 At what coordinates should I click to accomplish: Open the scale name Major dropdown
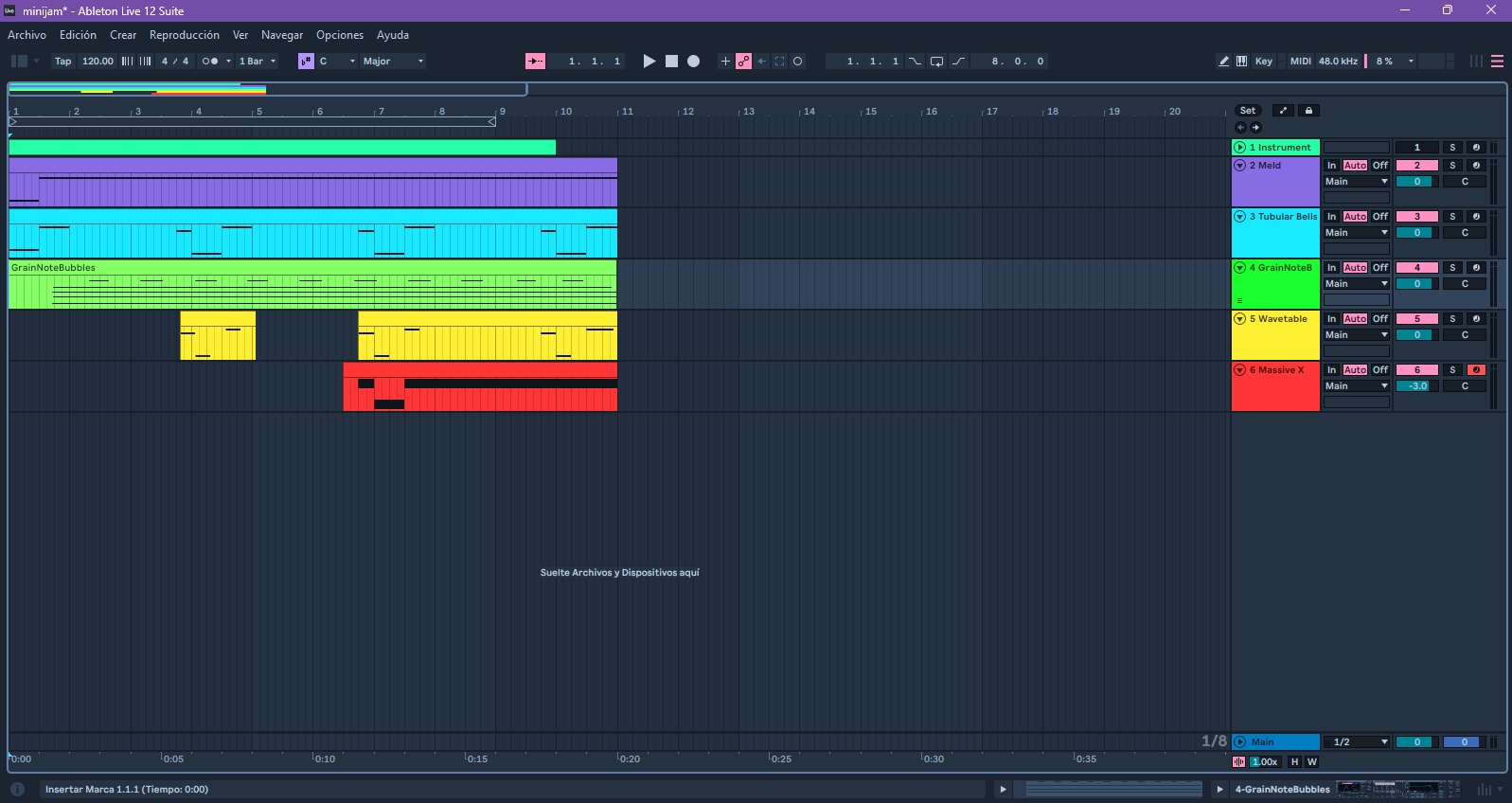[393, 62]
